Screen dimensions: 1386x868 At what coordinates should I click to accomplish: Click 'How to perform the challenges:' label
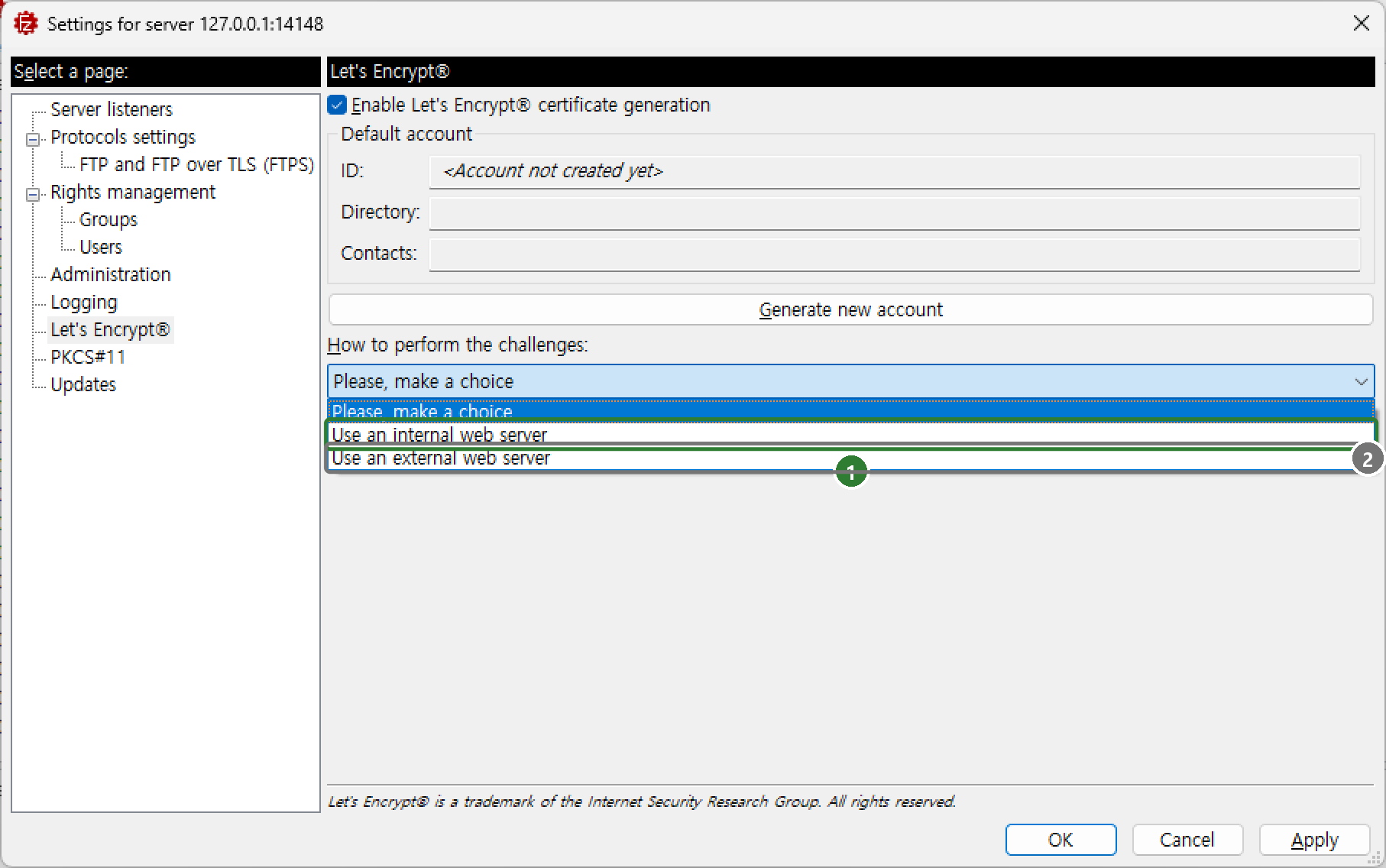pos(458,345)
